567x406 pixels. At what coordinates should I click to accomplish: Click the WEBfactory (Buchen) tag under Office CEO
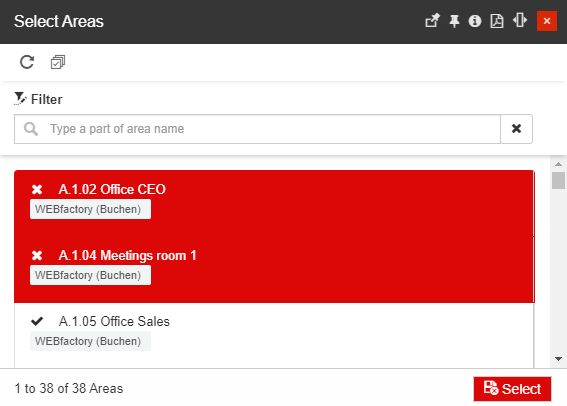[90, 209]
